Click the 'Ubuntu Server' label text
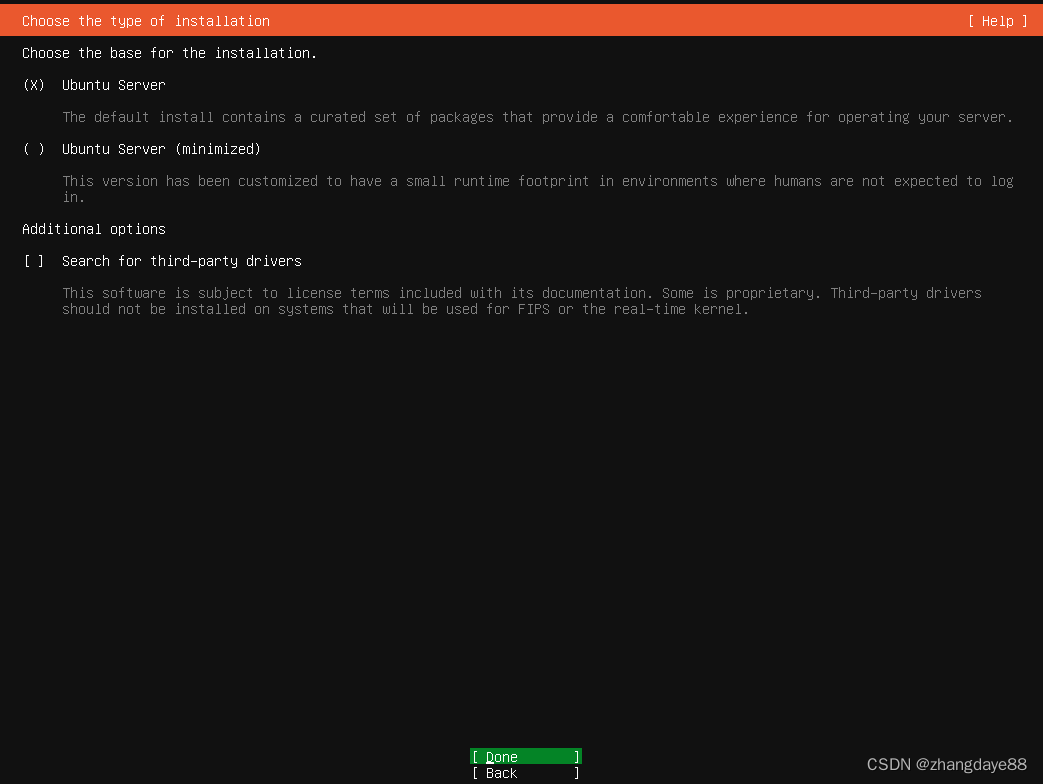Viewport: 1043px width, 784px height. tap(114, 85)
